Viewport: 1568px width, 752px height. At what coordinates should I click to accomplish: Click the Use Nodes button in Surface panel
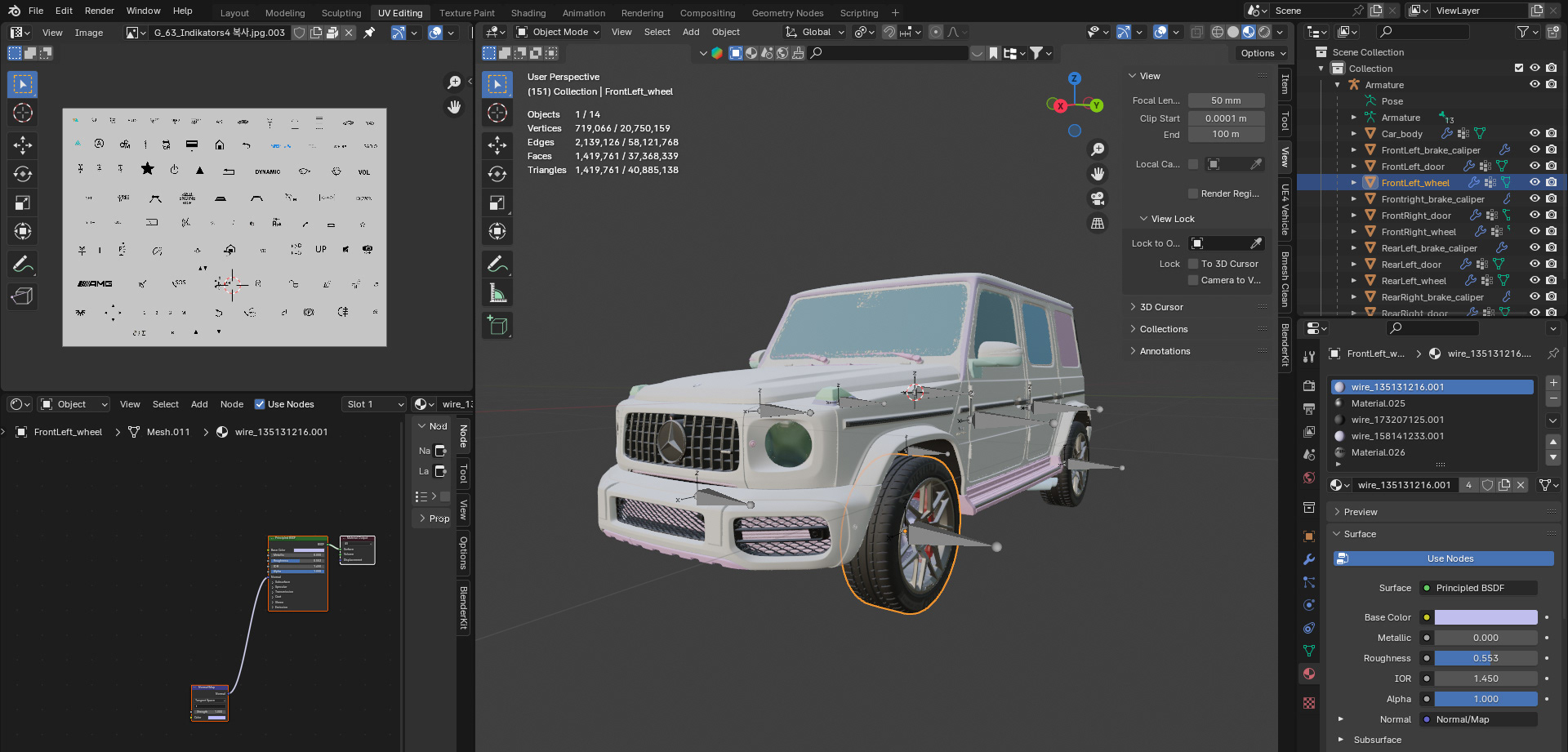(x=1444, y=558)
